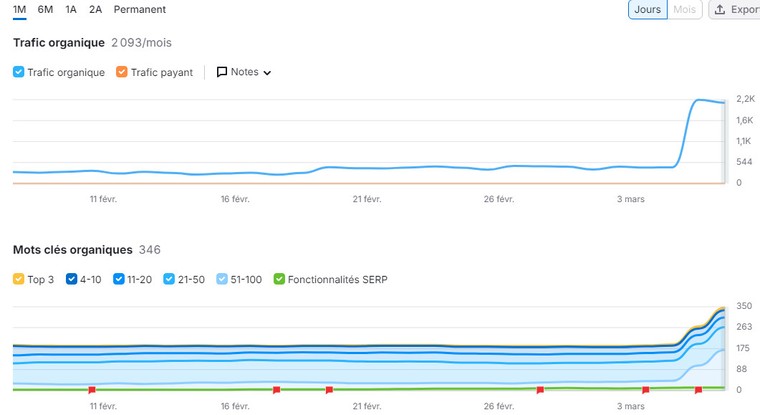The height and width of the screenshot is (415, 760).
Task: Open the red note flag before 11 févr.
Action: pos(91,389)
